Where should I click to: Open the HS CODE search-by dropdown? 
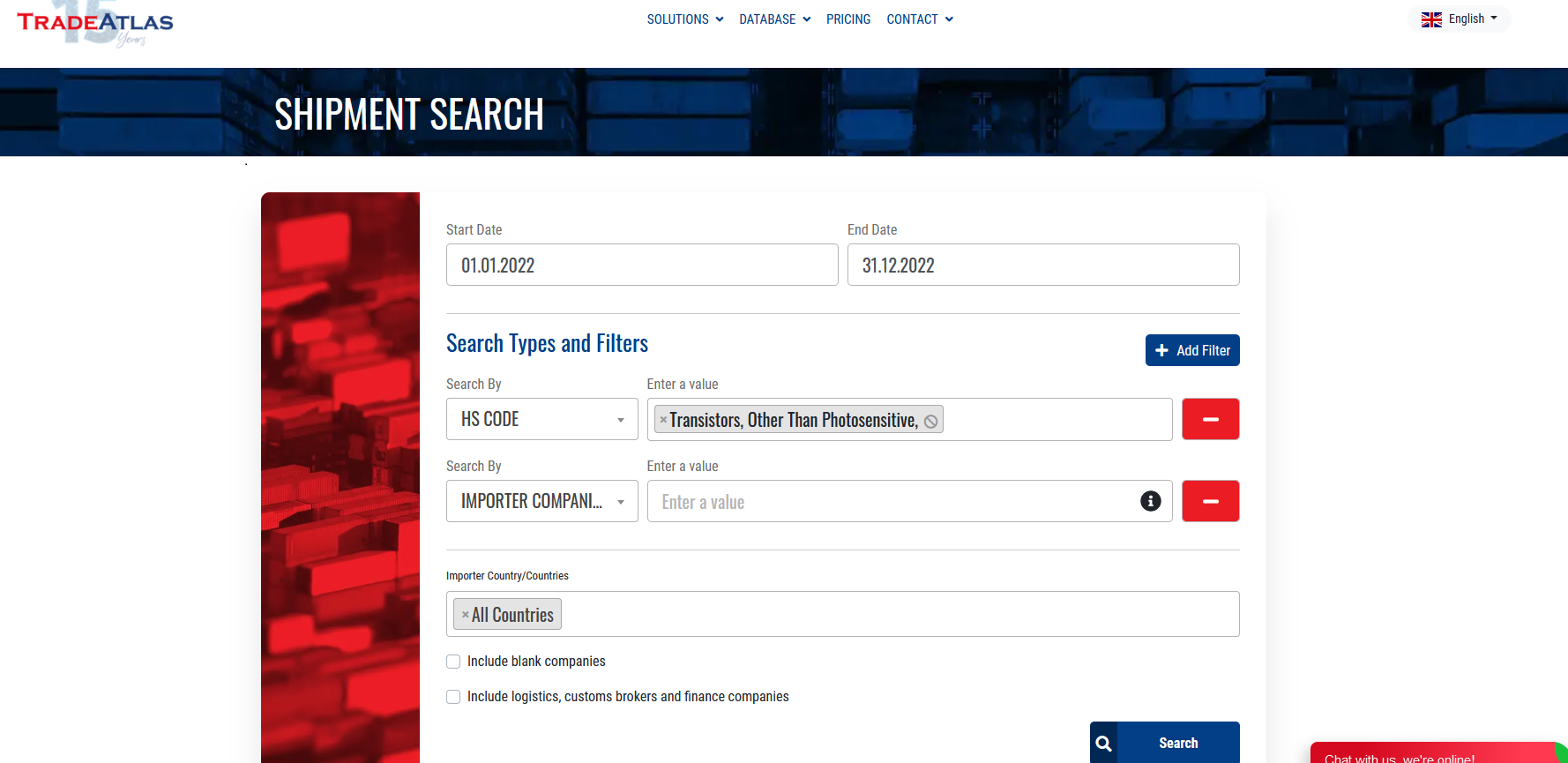pyautogui.click(x=541, y=419)
